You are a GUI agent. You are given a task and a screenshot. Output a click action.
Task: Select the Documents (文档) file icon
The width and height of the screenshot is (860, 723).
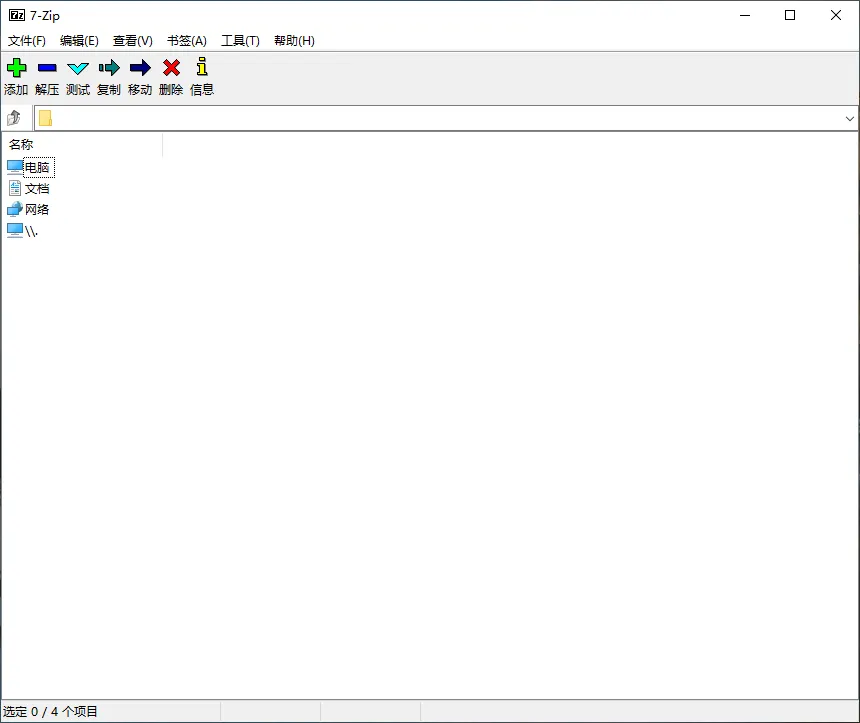point(15,189)
